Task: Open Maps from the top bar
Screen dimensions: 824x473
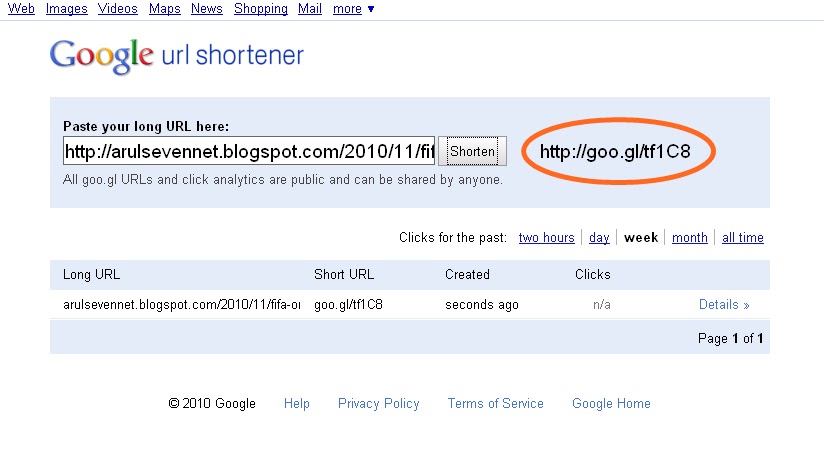Action: [x=164, y=9]
